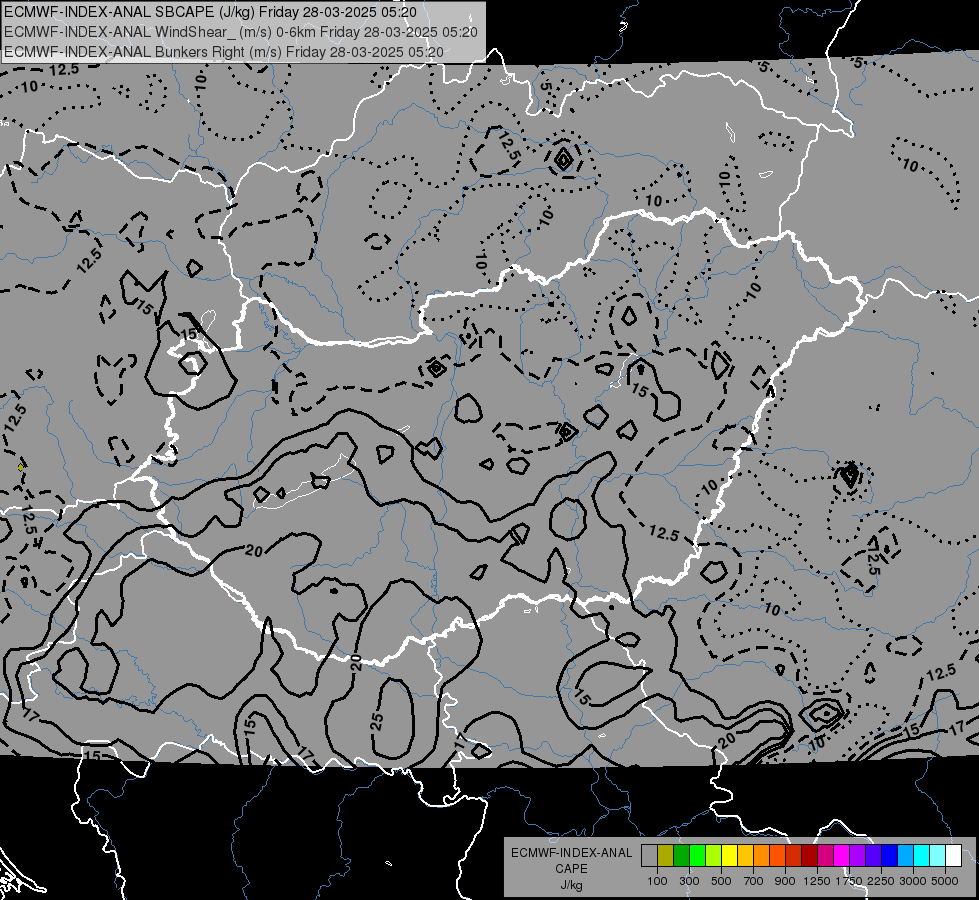Click the 1250 tick label in legend
This screenshot has width=979, height=900.
pyautogui.click(x=817, y=881)
